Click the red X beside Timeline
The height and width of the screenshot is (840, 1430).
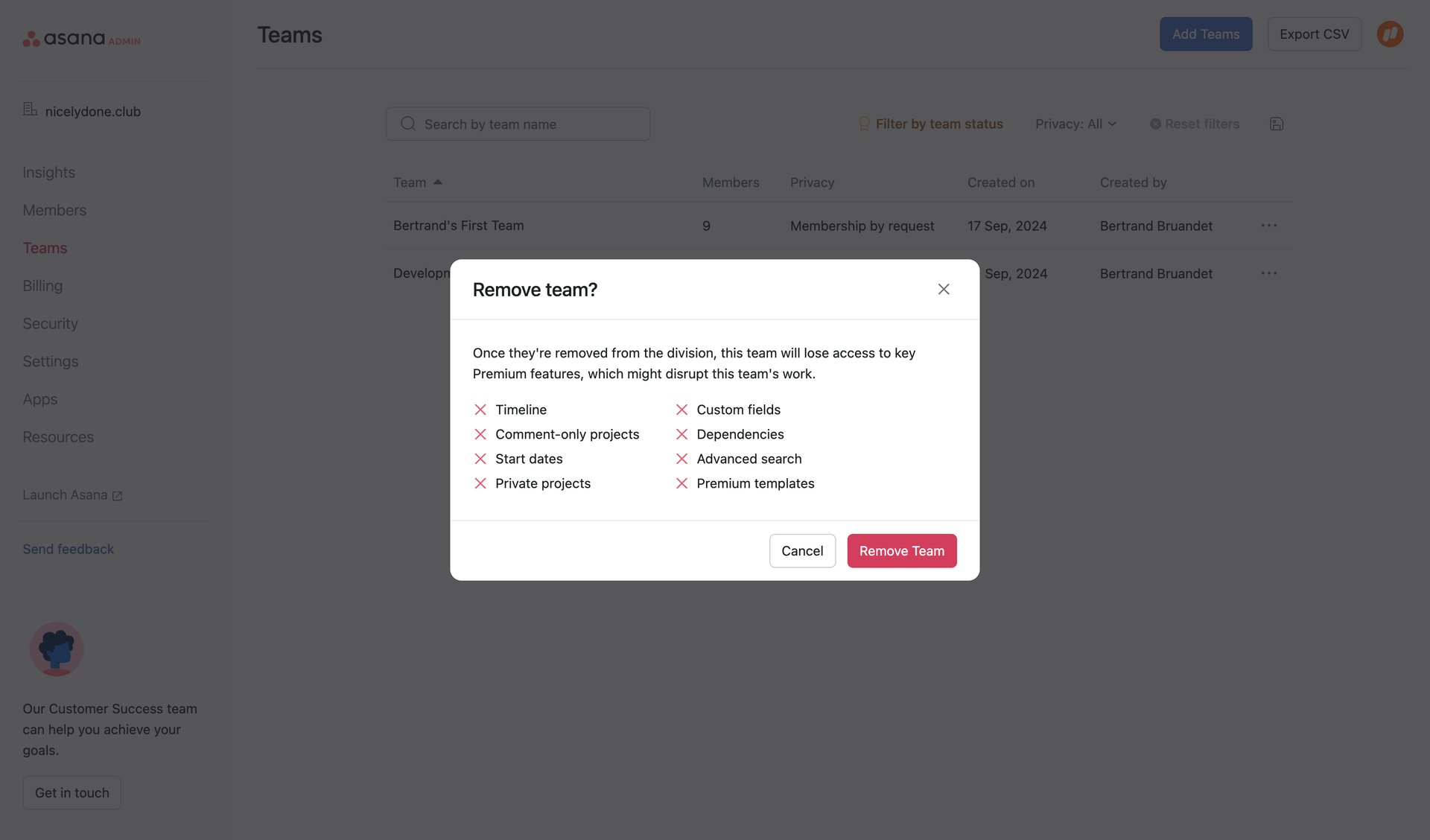coord(480,409)
